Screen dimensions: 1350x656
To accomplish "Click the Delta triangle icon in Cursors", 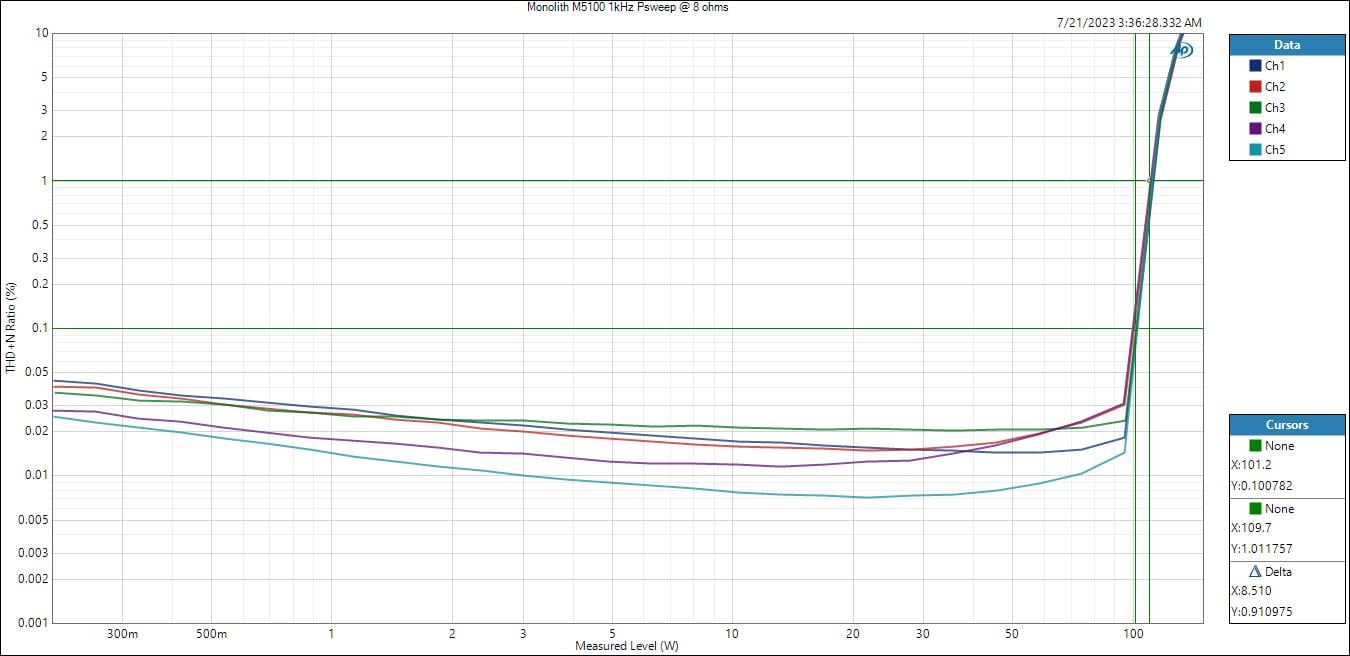I will click(1255, 571).
